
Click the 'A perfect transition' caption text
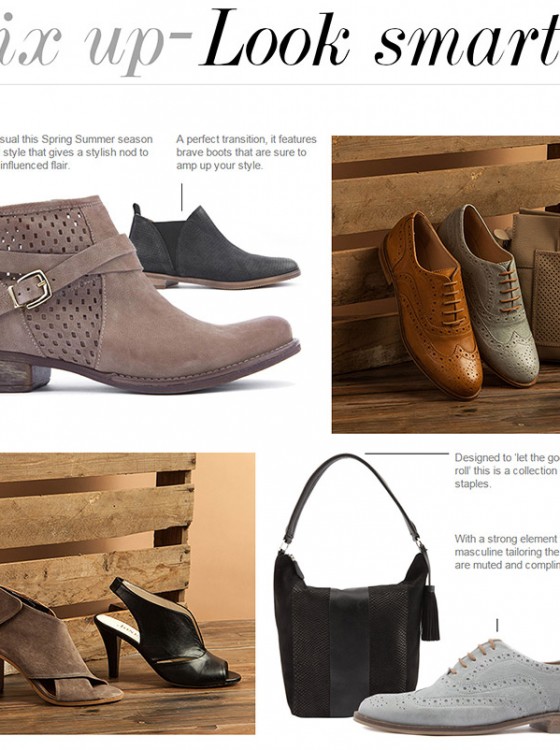[246, 152]
